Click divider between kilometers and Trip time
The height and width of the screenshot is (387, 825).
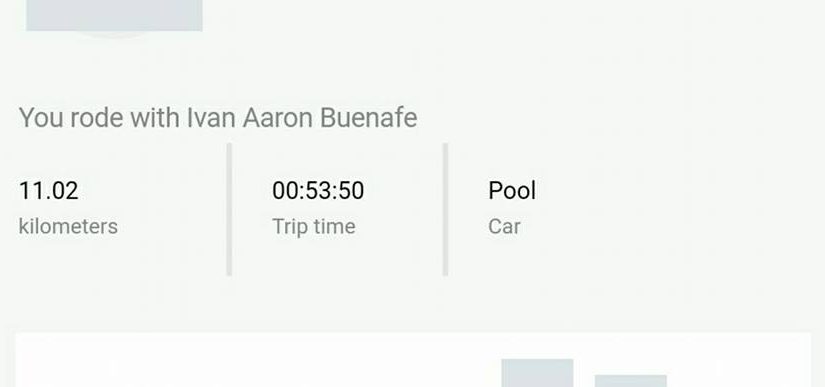[229, 209]
